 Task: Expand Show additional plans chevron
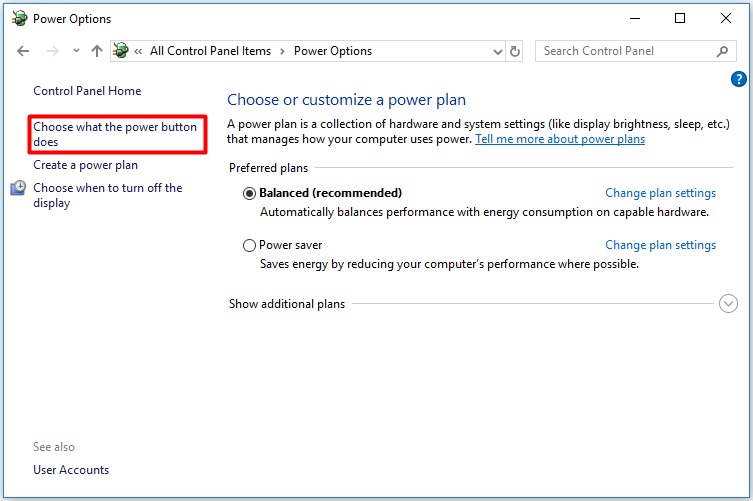coord(728,304)
